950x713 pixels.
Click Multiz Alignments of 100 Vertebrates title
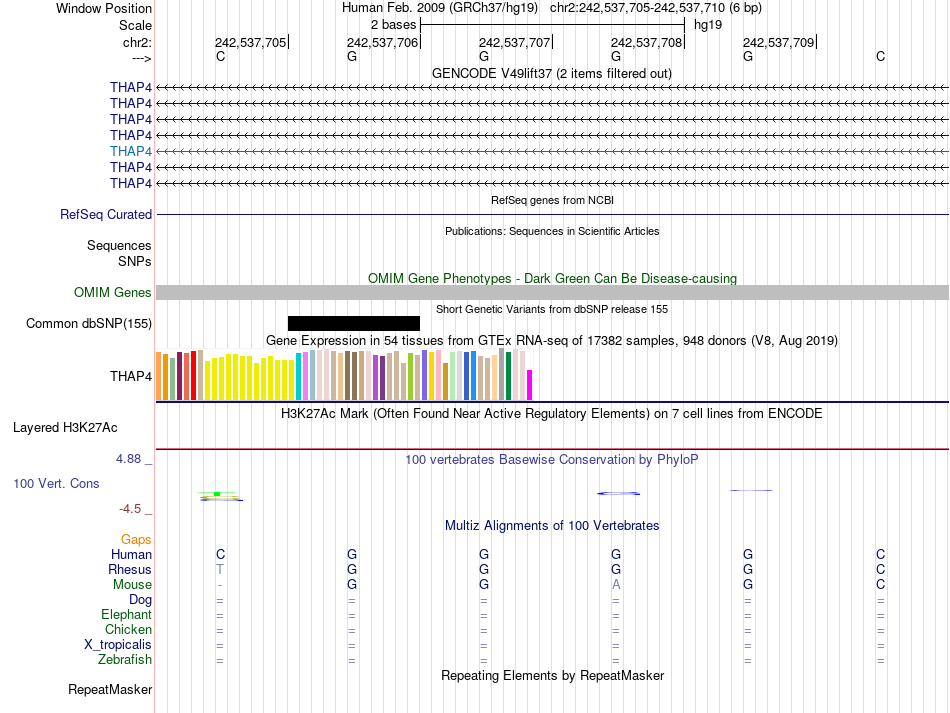click(552, 526)
